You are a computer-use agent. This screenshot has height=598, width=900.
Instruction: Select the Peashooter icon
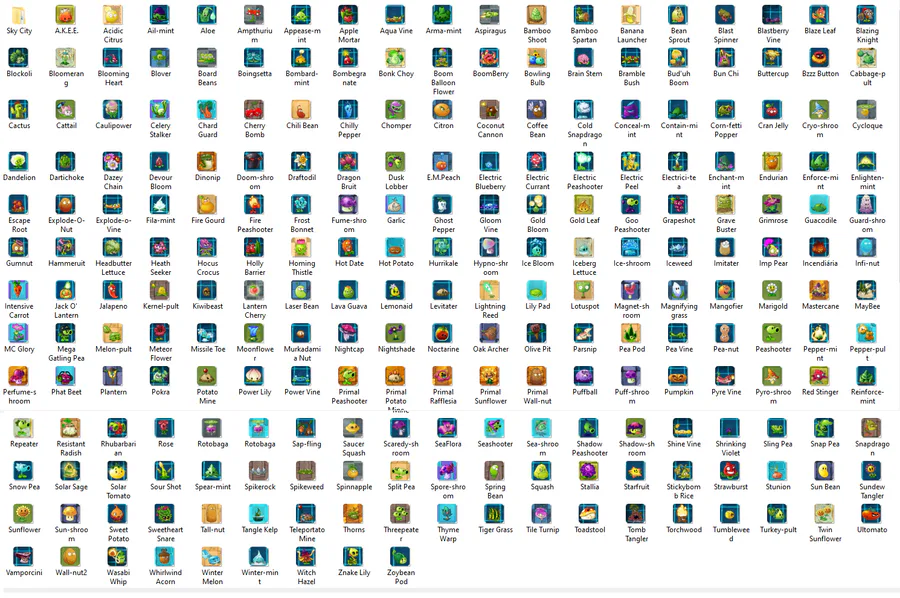[x=773, y=333]
